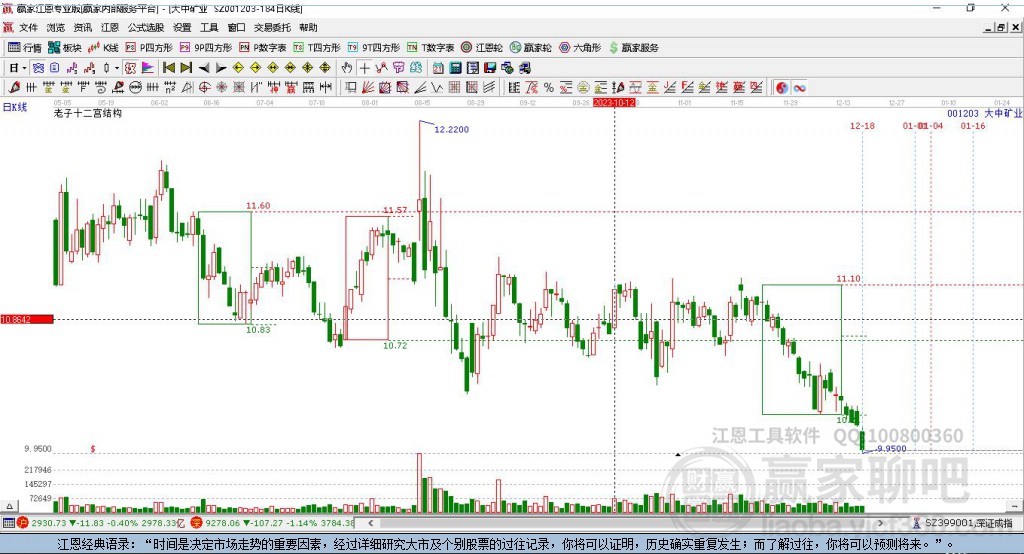This screenshot has width=1024, height=554.
Task: Click stock name 001203 大中矿业
Action: (x=984, y=113)
